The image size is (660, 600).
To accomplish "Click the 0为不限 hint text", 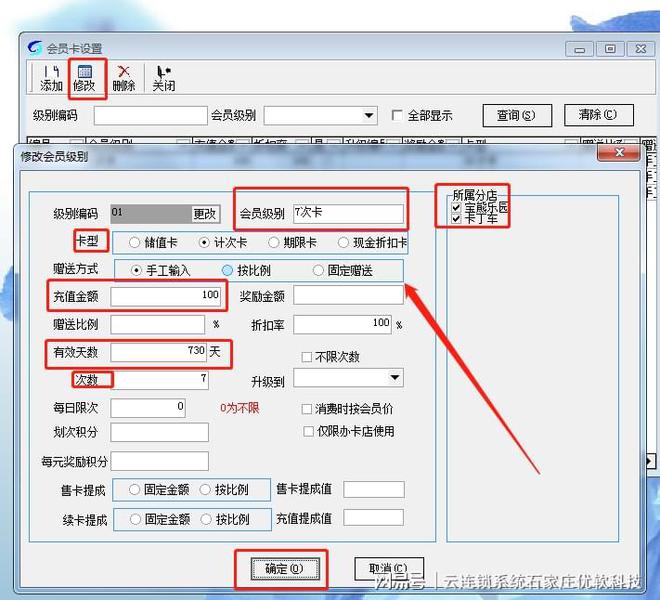I will (240, 408).
